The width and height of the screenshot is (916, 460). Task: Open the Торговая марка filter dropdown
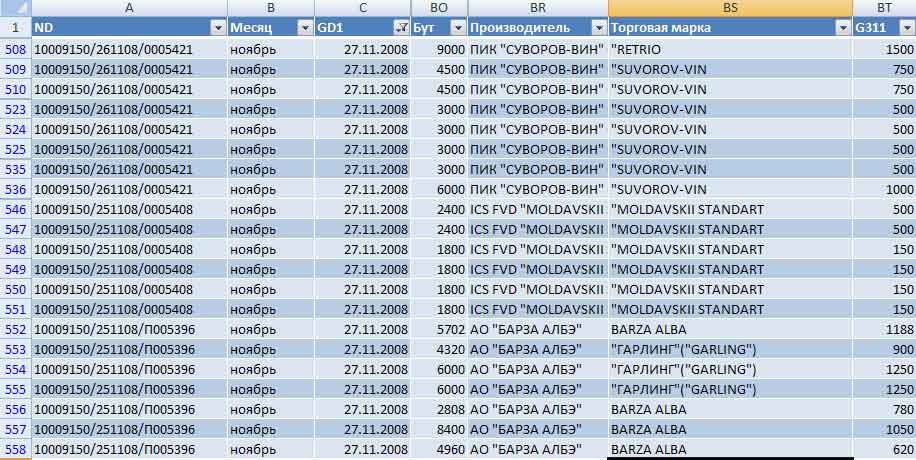[841, 28]
